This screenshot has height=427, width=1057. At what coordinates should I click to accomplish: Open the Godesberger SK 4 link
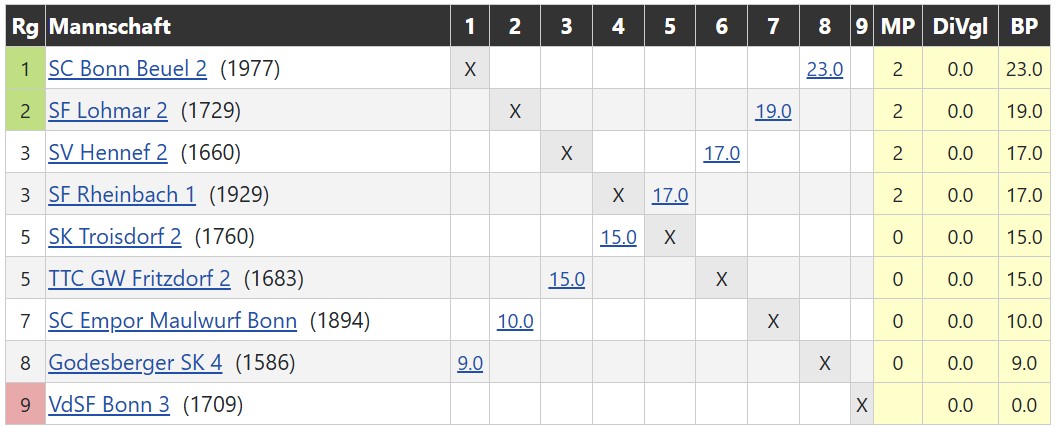(x=135, y=363)
